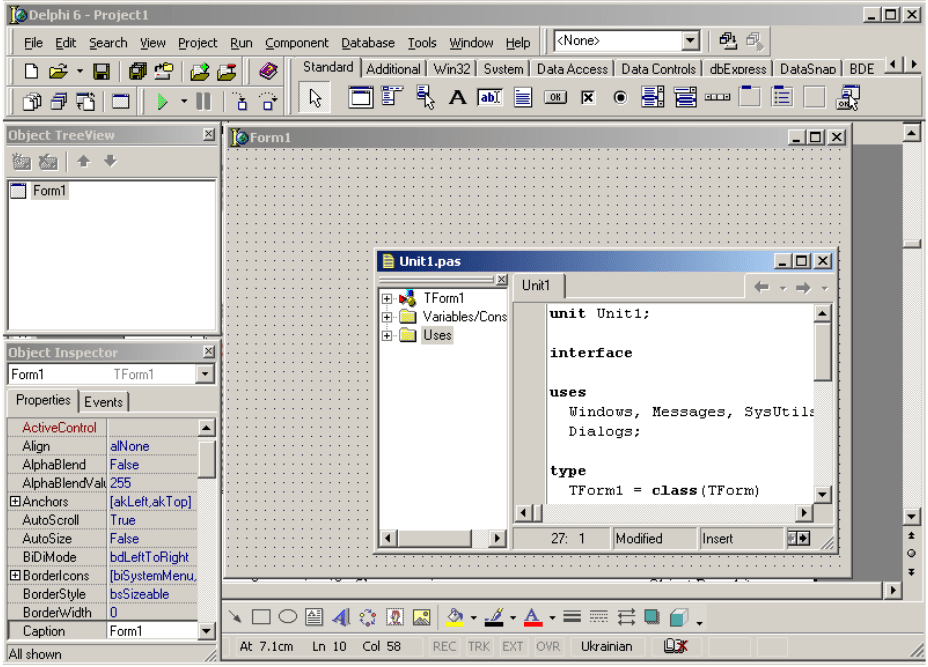Open the Database menu

coord(368,43)
